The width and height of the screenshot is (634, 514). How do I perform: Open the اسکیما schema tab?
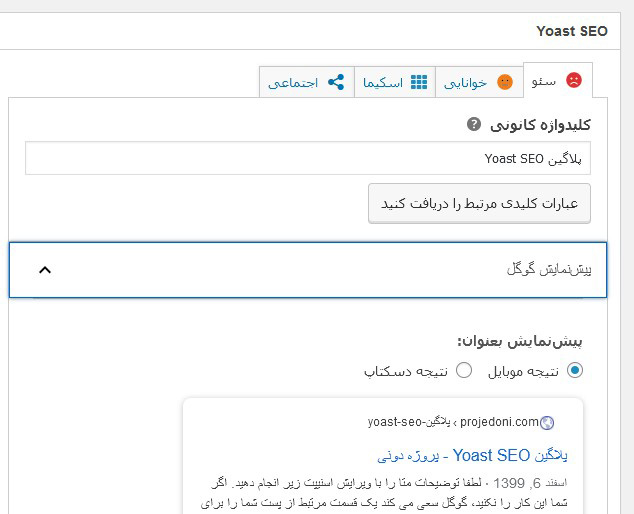(395, 82)
